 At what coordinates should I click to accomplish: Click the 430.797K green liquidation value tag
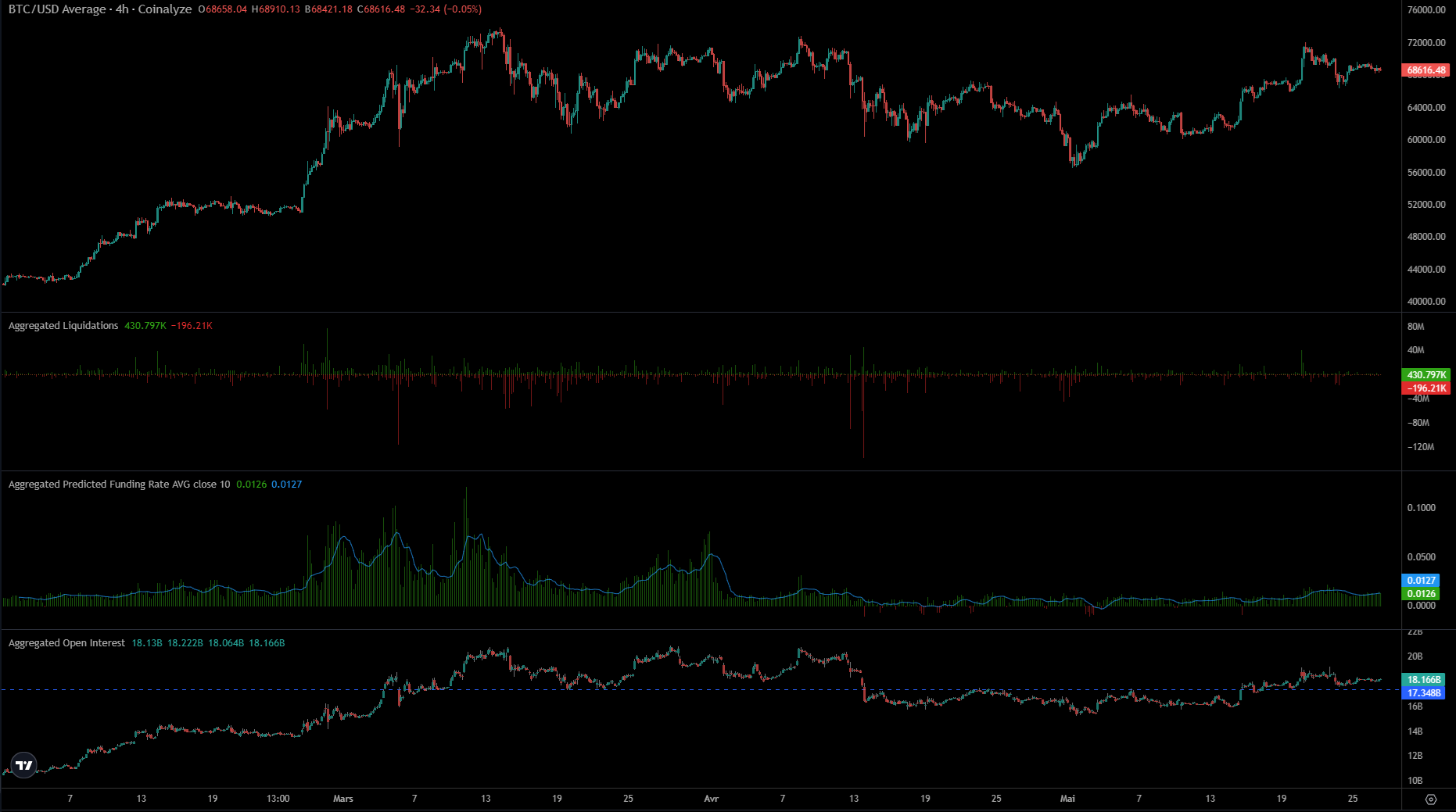pos(1426,375)
